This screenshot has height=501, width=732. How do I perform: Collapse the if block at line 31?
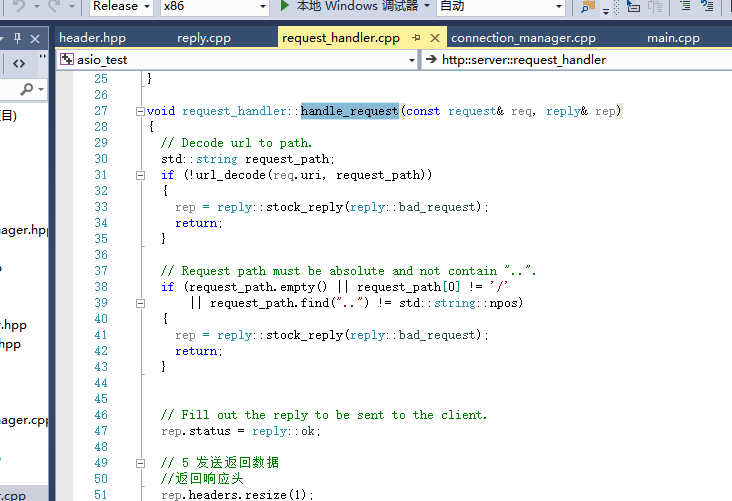click(140, 176)
